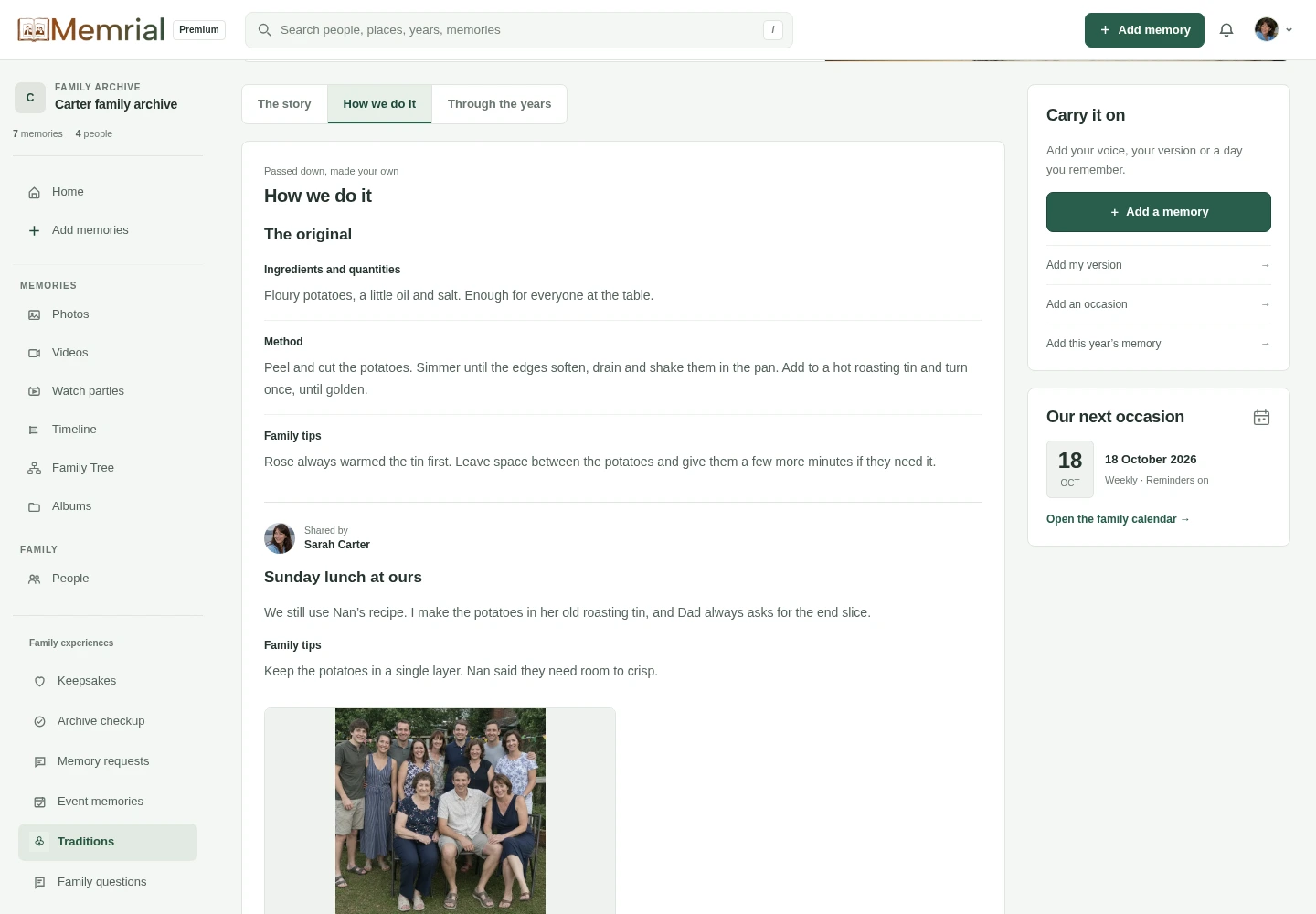Click the Memrial logo

(91, 30)
